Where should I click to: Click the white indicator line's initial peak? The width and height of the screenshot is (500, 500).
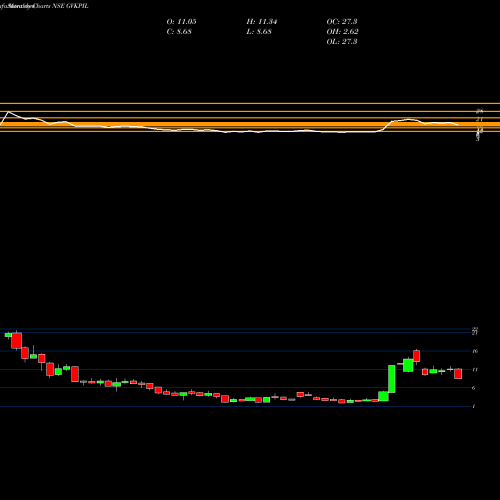tap(8, 112)
